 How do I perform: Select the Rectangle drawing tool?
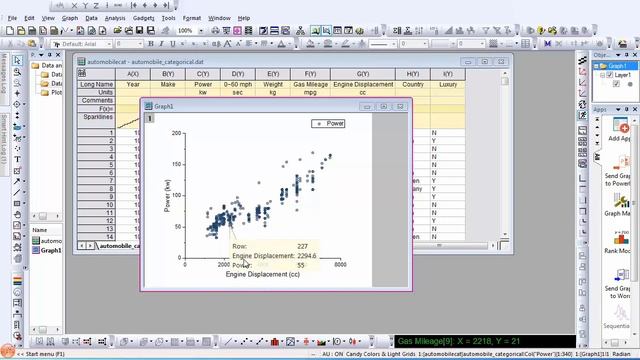click(17, 203)
